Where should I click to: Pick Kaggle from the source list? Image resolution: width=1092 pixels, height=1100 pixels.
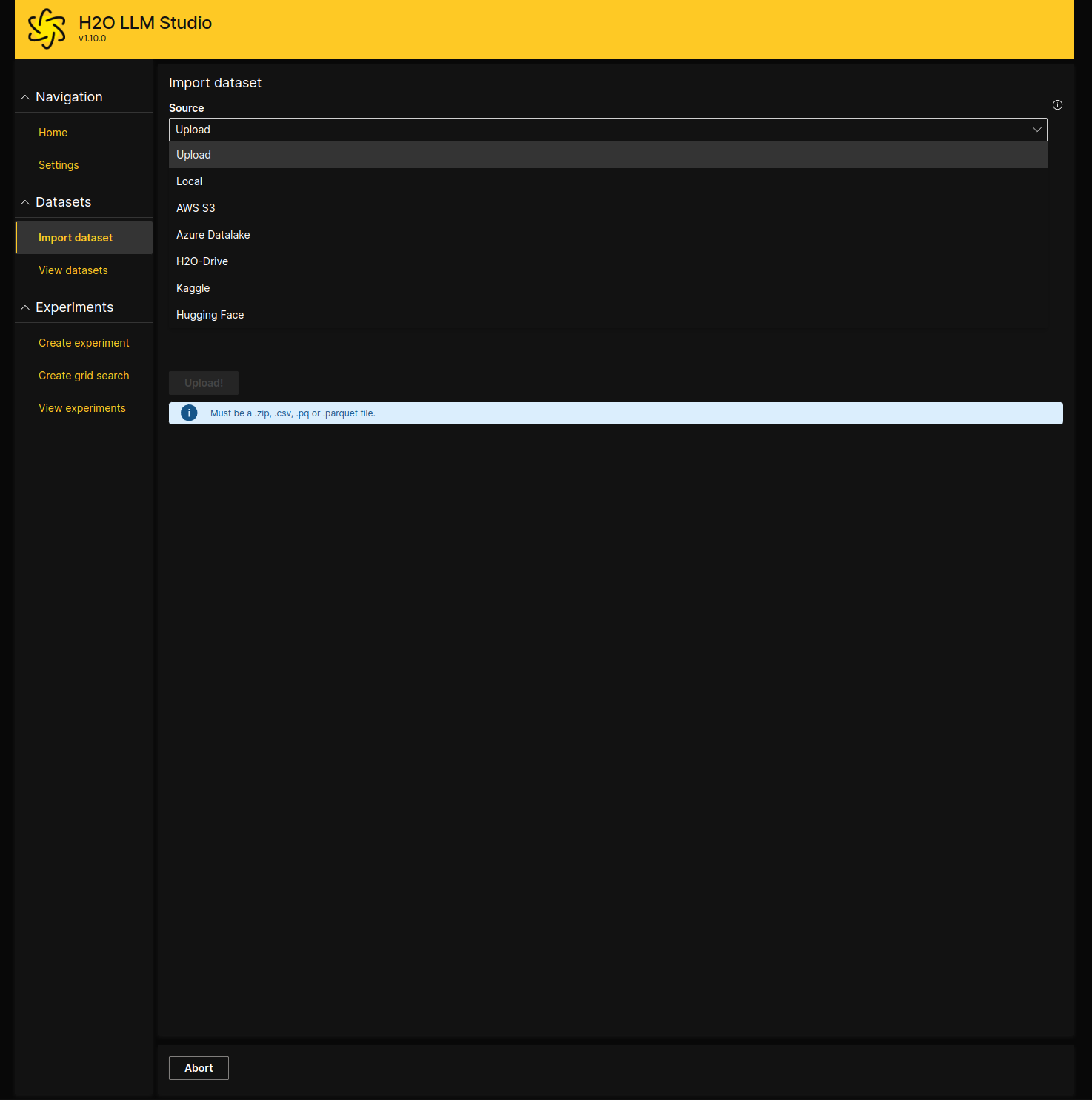point(607,288)
